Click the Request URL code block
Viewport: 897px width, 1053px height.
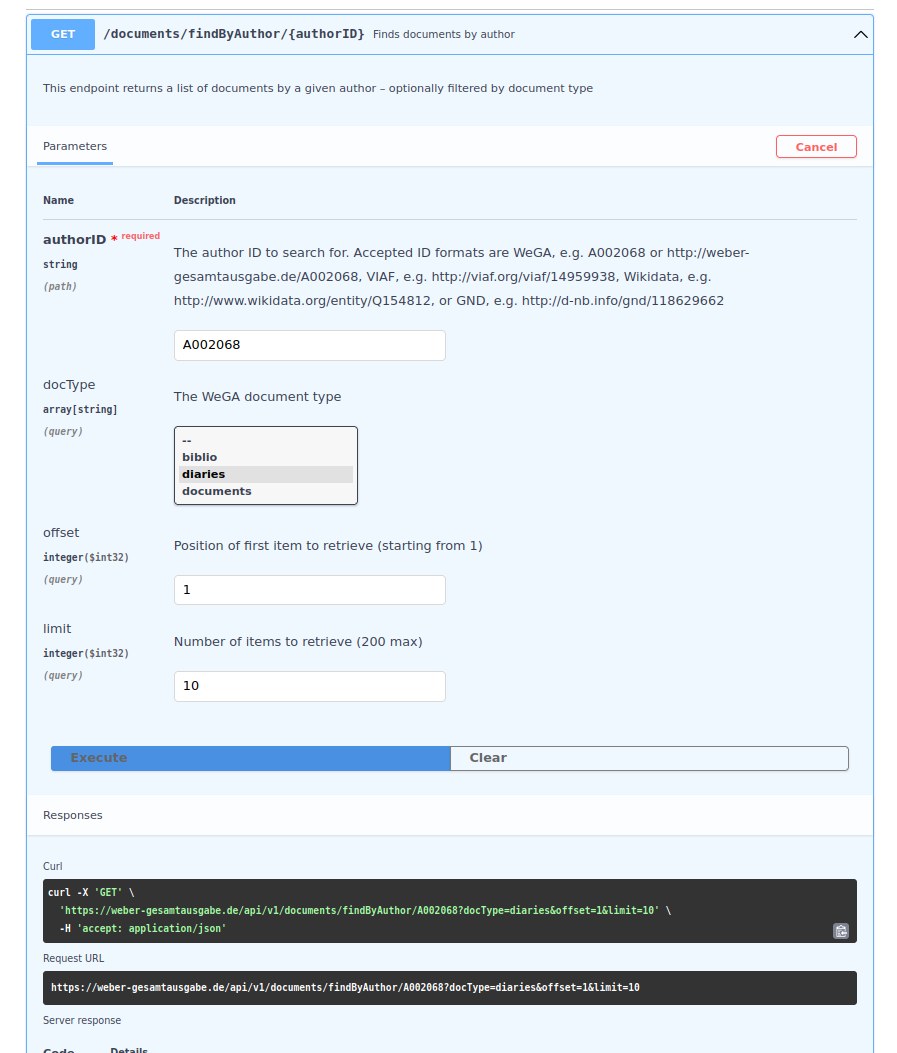[x=450, y=988]
